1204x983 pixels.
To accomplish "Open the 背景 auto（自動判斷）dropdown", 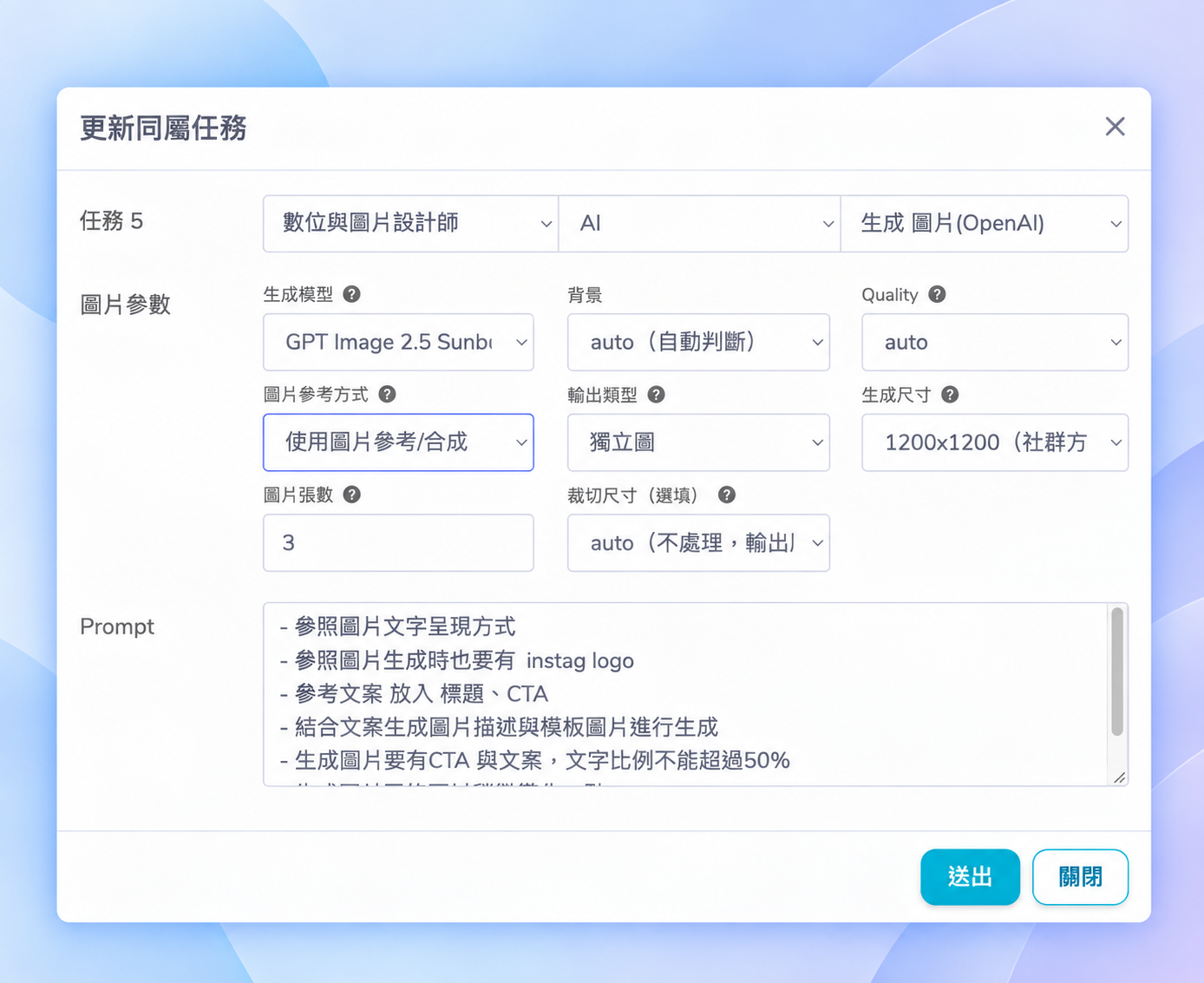I will (698, 342).
